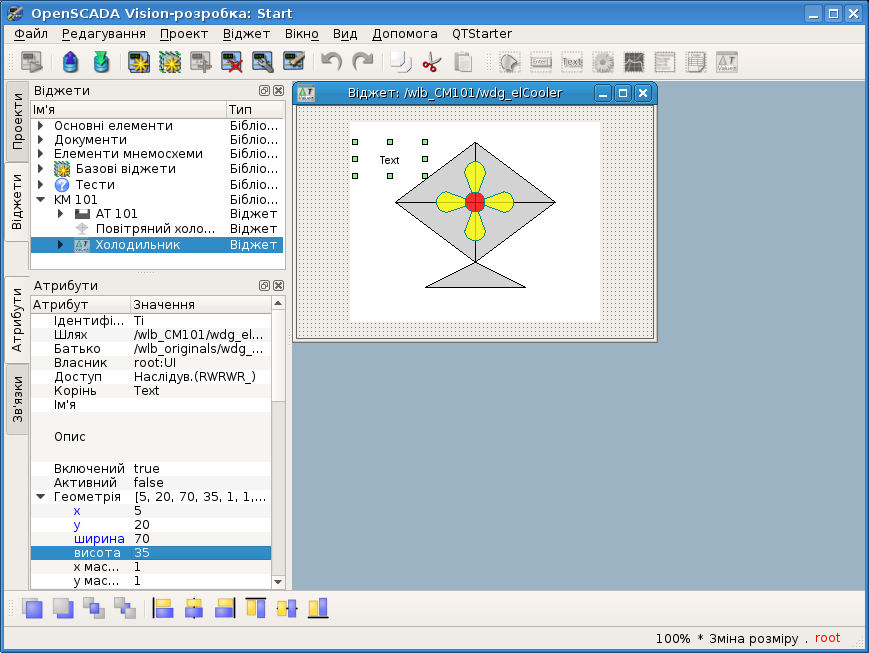Expand the АТ 101 widget node
Image resolution: width=869 pixels, height=653 pixels.
click(x=61, y=214)
